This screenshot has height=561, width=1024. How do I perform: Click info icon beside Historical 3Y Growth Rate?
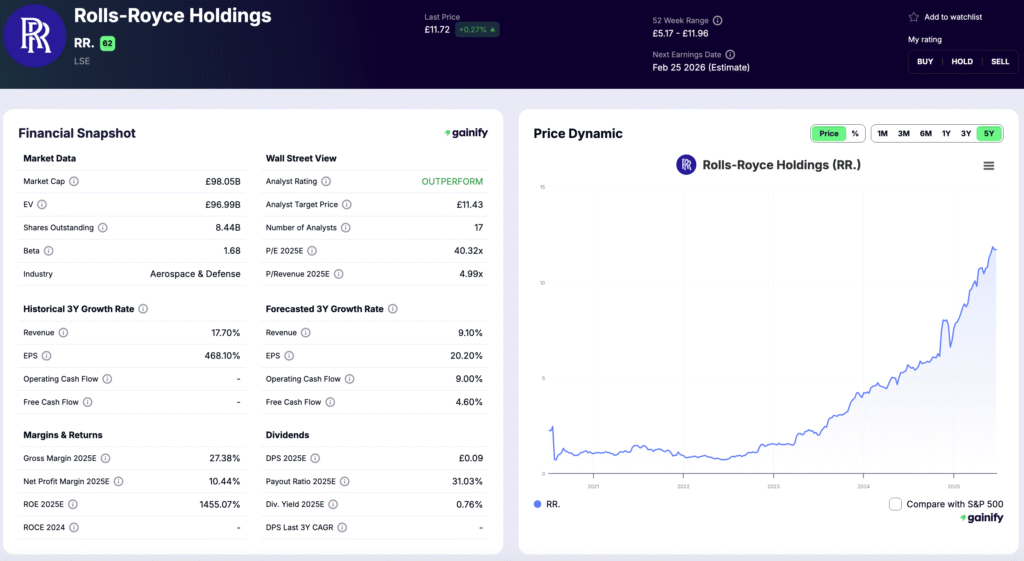(x=143, y=309)
